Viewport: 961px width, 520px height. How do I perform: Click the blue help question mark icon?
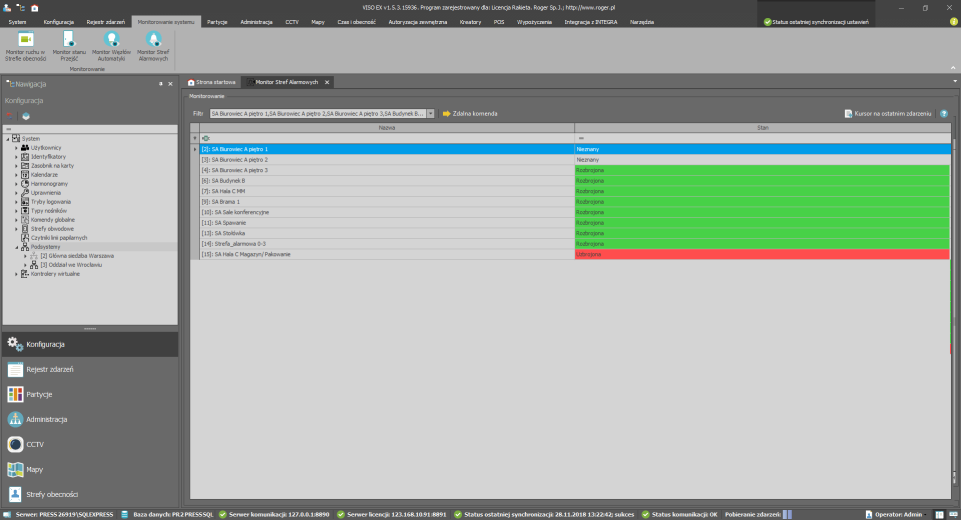click(943, 114)
